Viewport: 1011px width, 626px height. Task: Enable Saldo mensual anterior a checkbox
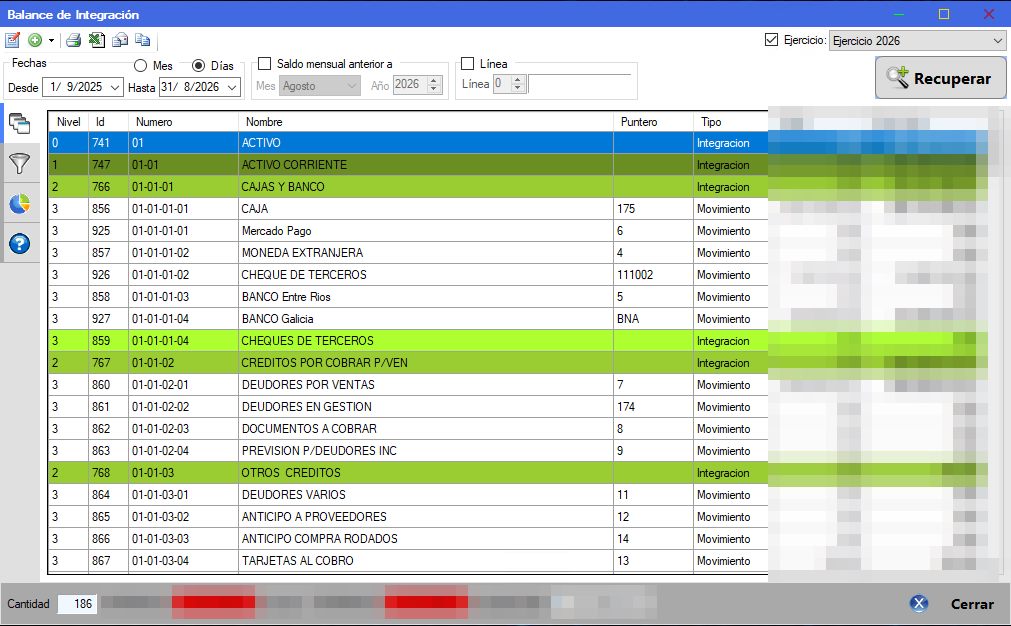tap(264, 64)
